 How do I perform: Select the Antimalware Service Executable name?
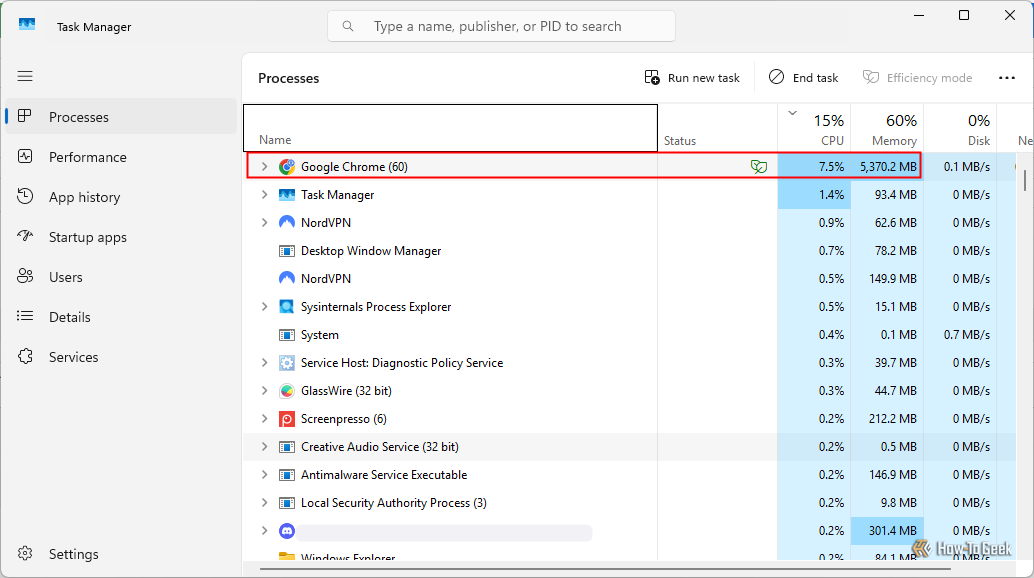(x=384, y=475)
